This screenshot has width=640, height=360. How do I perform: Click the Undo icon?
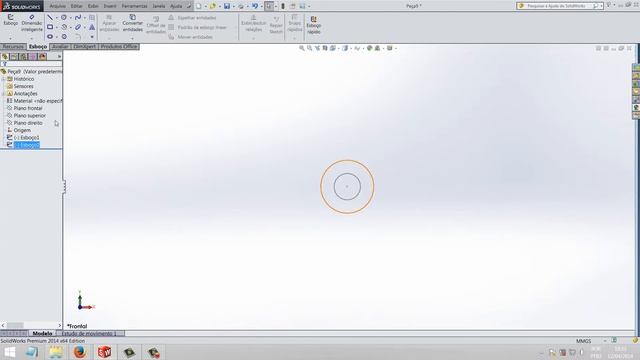255,6
